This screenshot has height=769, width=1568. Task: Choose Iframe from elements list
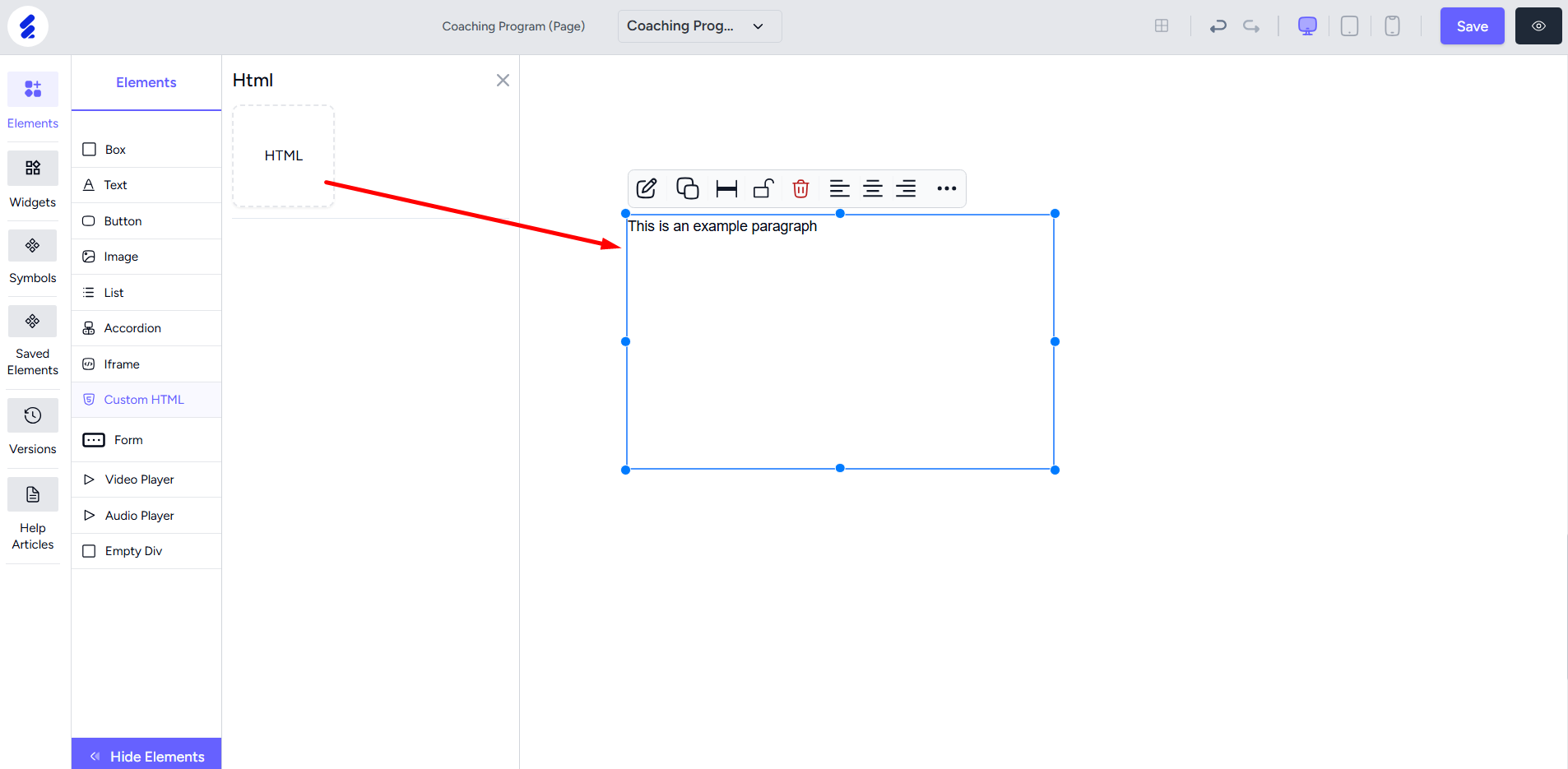(x=146, y=364)
